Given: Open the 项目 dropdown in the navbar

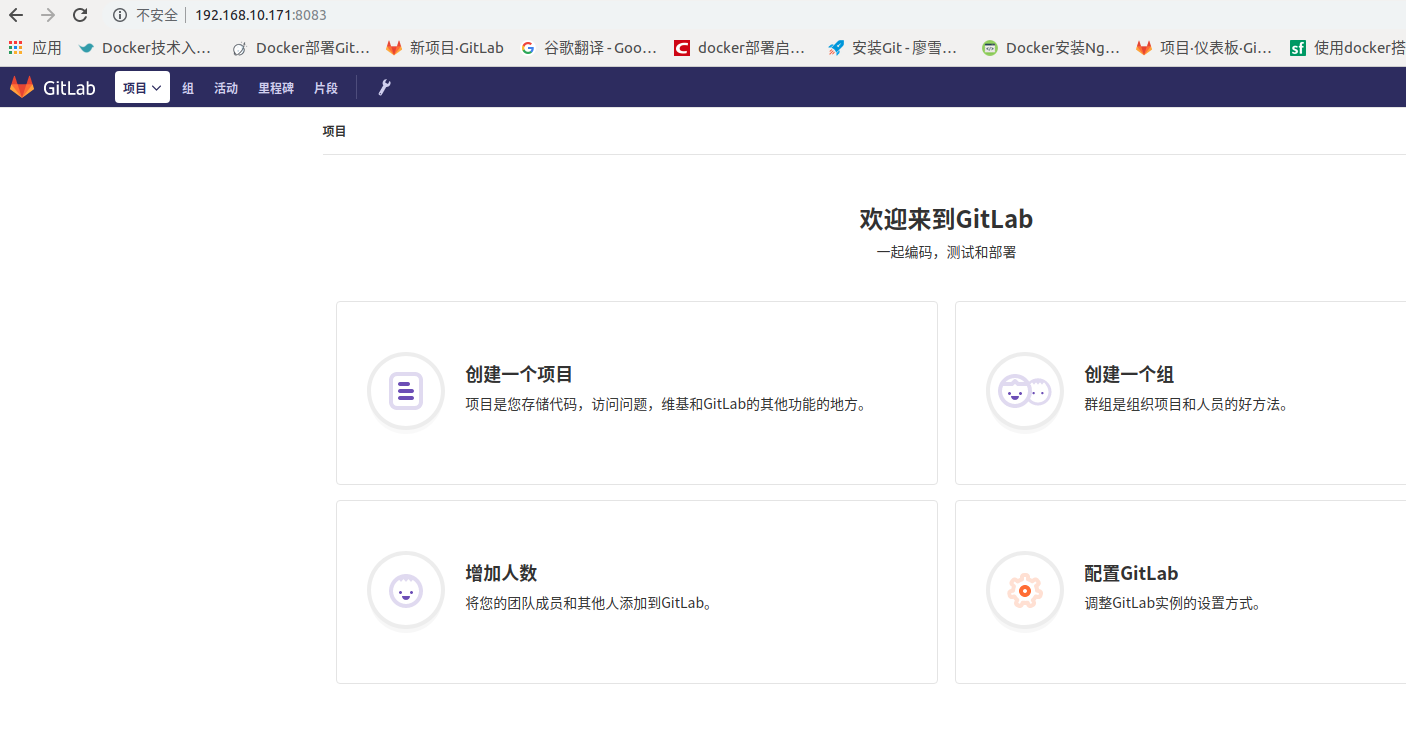Looking at the screenshot, I should click(x=142, y=87).
